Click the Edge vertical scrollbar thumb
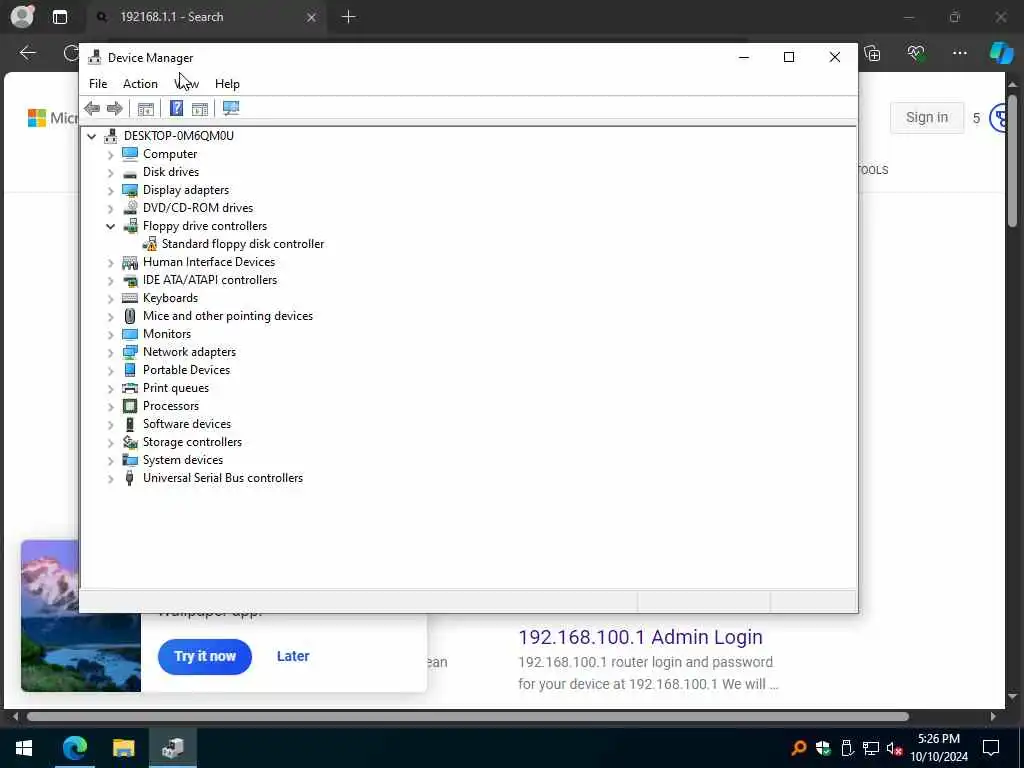The image size is (1024, 768). [1012, 161]
